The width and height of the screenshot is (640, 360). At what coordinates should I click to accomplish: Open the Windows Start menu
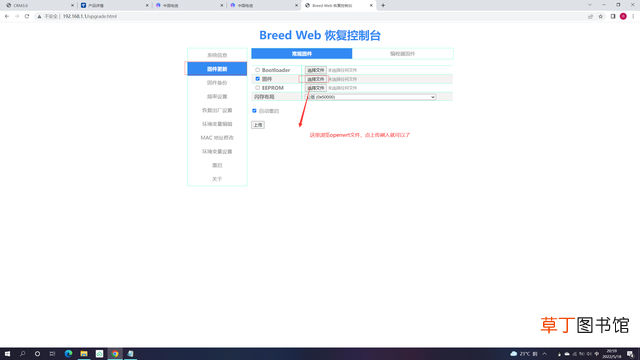click(x=7, y=354)
